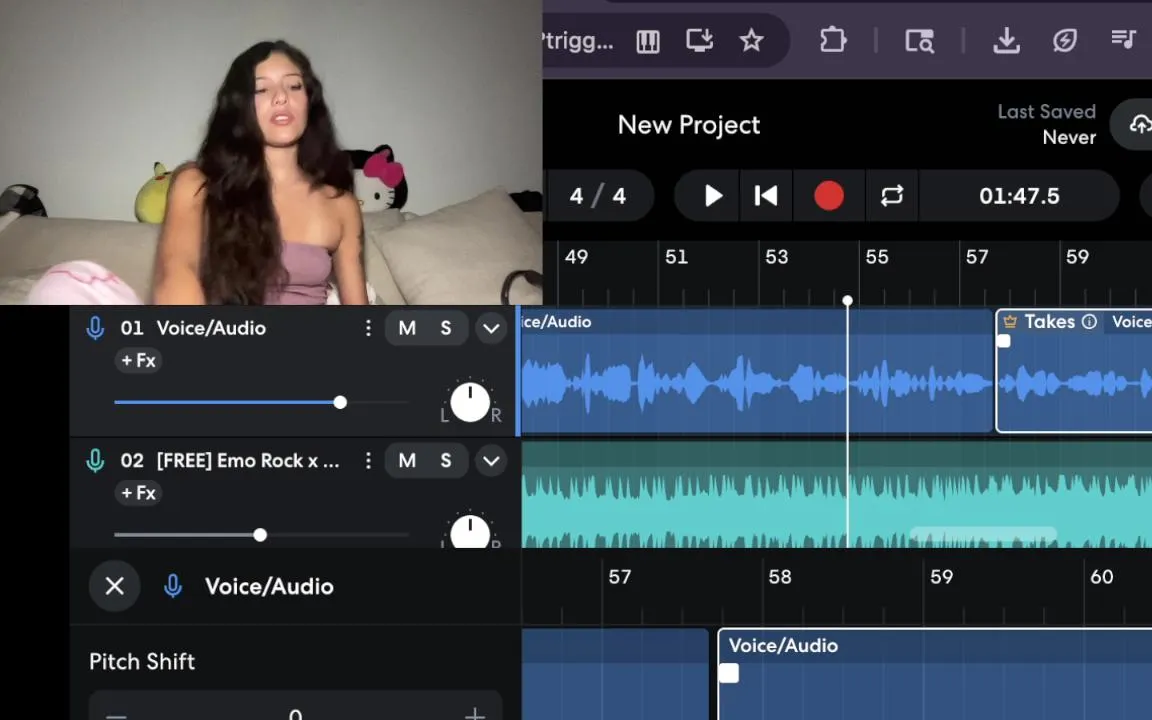Expand the 02 Emo Rock track chevron
The height and width of the screenshot is (720, 1152).
tap(492, 461)
